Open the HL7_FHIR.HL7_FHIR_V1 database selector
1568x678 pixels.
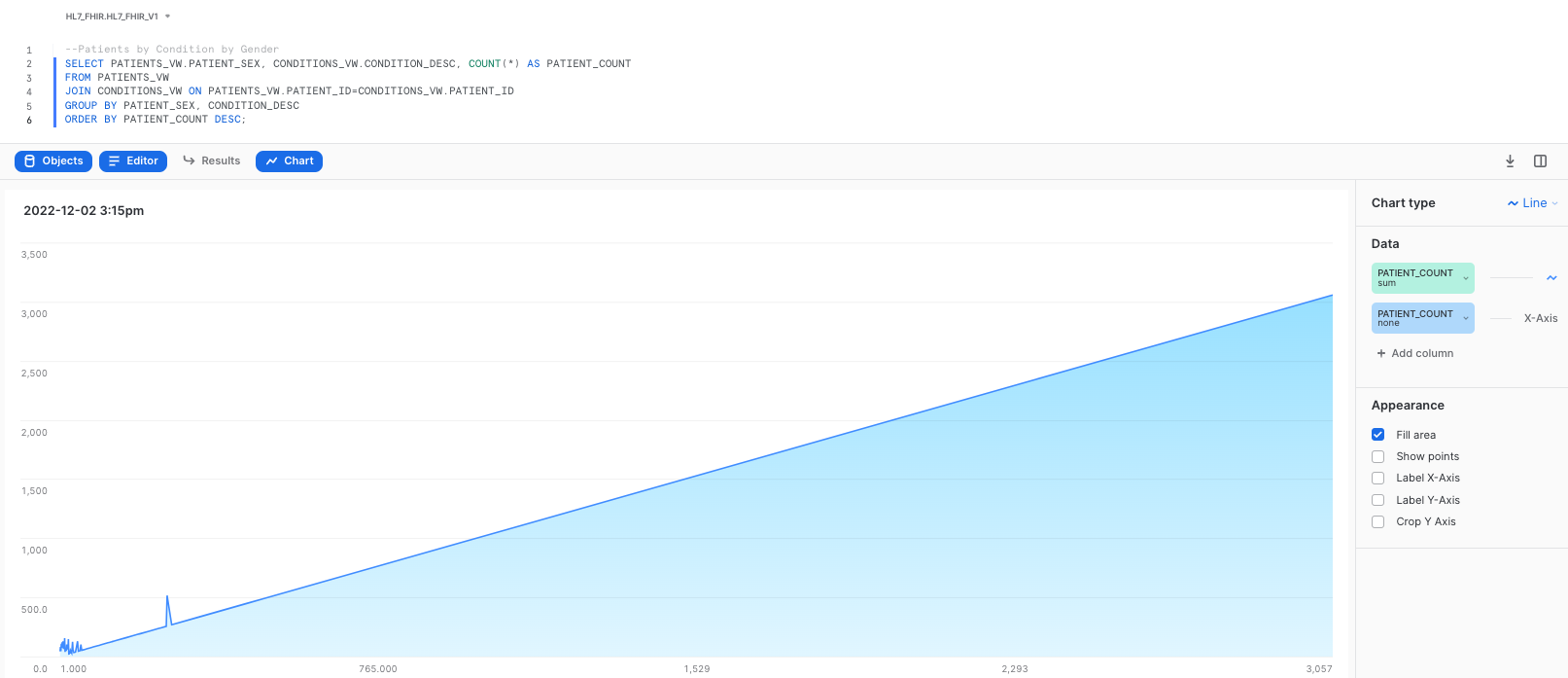point(118,17)
